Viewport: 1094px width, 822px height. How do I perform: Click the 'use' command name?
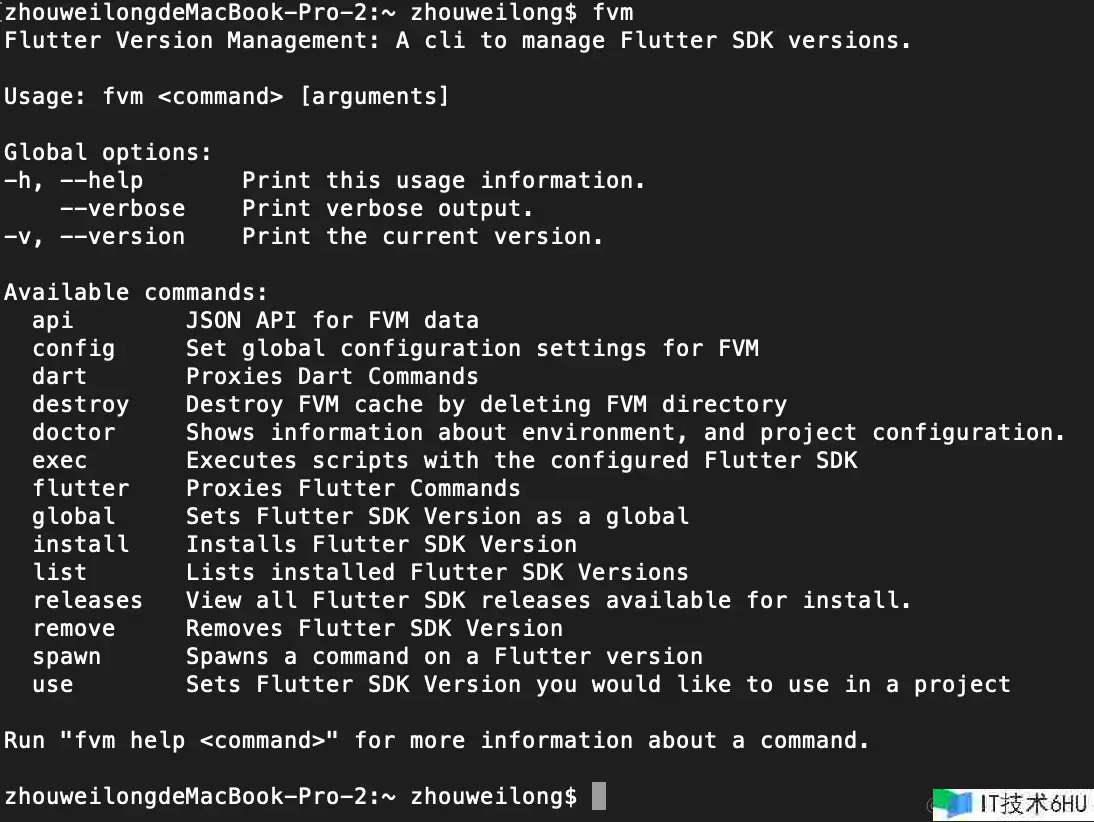click(52, 685)
